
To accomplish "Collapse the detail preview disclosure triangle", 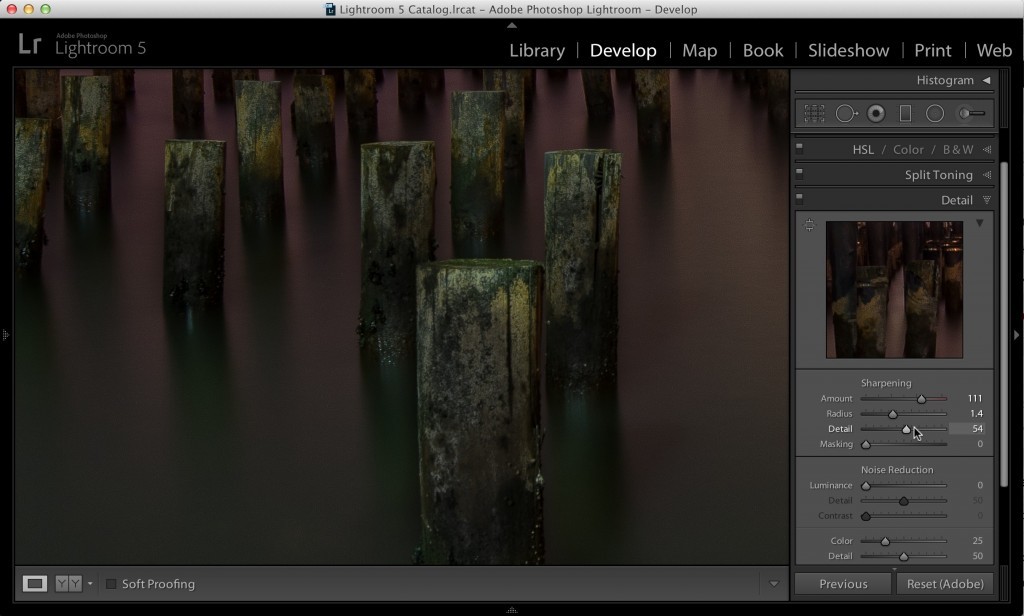I will pos(980,223).
